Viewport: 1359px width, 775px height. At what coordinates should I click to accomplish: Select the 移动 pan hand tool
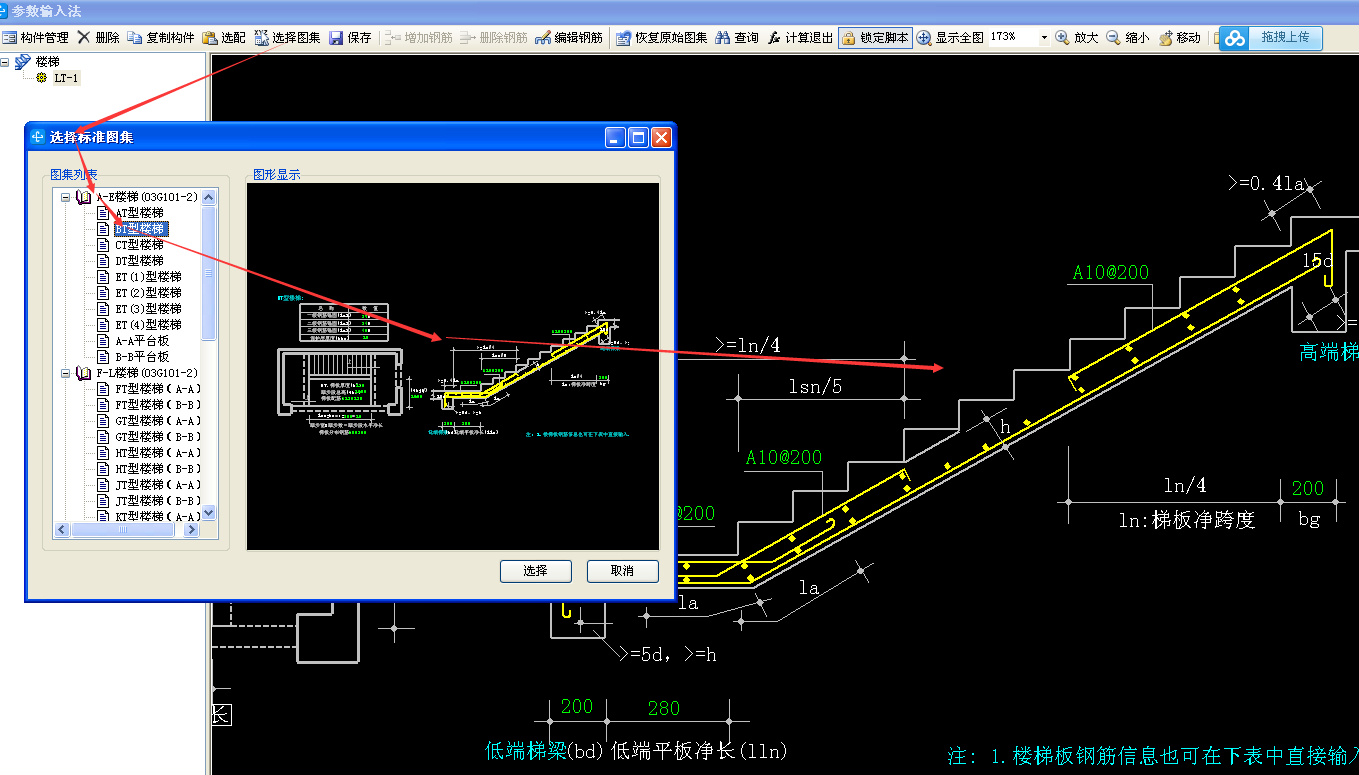point(1179,38)
